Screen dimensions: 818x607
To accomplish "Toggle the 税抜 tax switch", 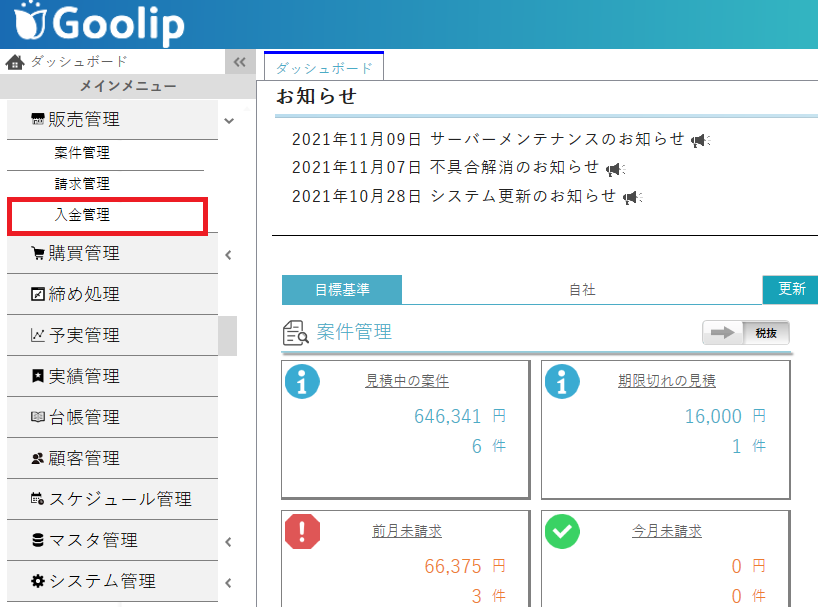I will [x=745, y=333].
